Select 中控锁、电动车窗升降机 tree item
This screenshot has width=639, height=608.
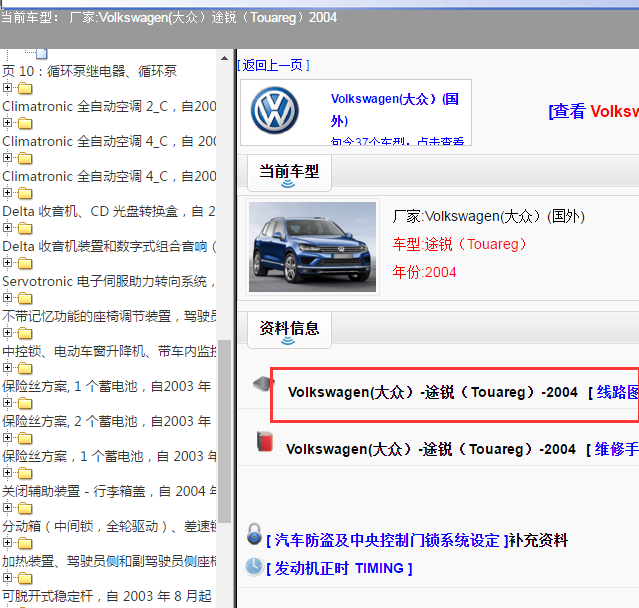[x=109, y=351]
